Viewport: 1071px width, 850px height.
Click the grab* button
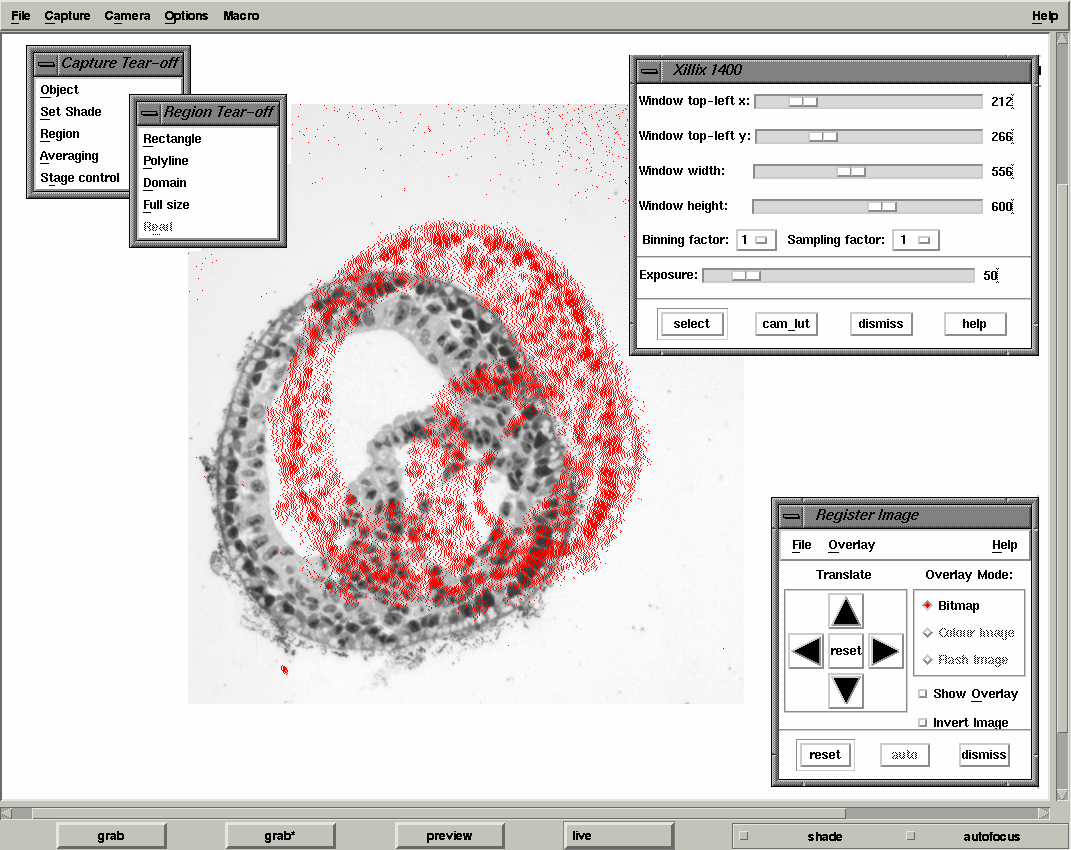coord(280,836)
